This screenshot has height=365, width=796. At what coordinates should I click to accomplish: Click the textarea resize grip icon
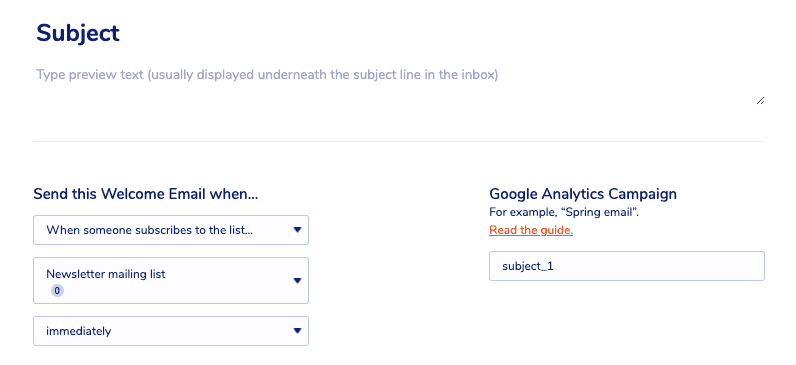click(760, 101)
